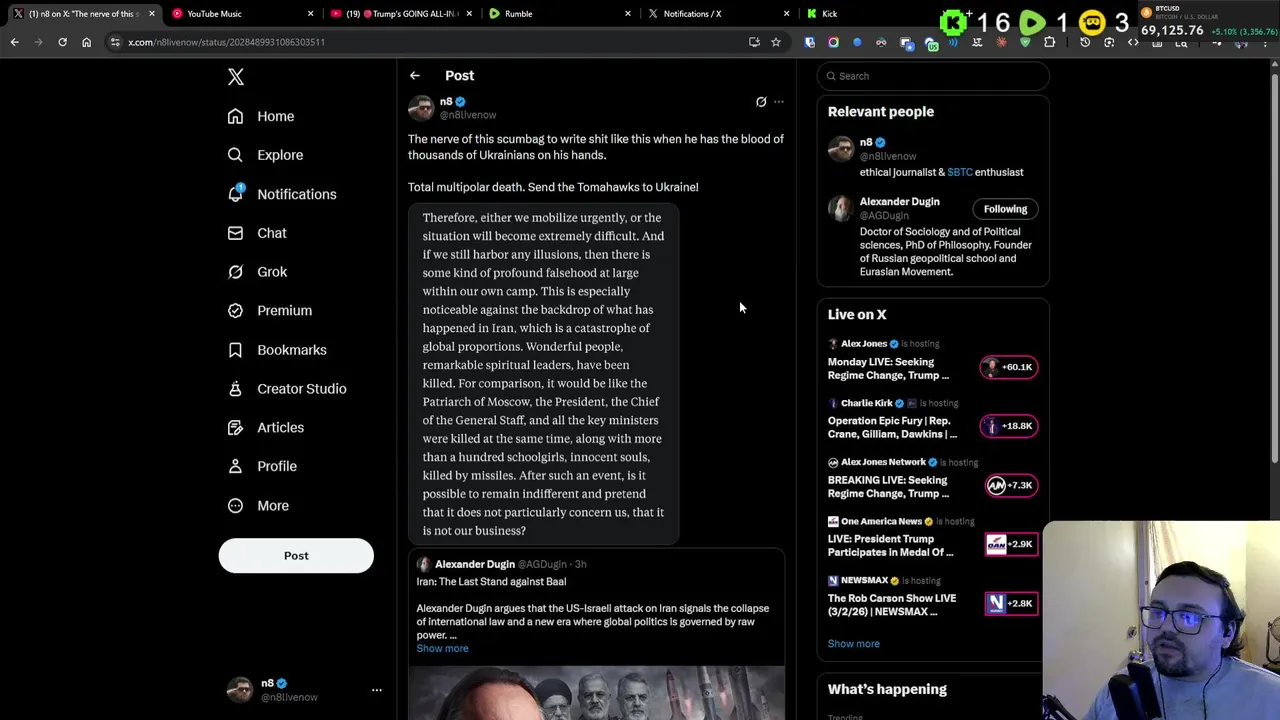Click Bookmarks ribbon icon in sidebar

235,350
